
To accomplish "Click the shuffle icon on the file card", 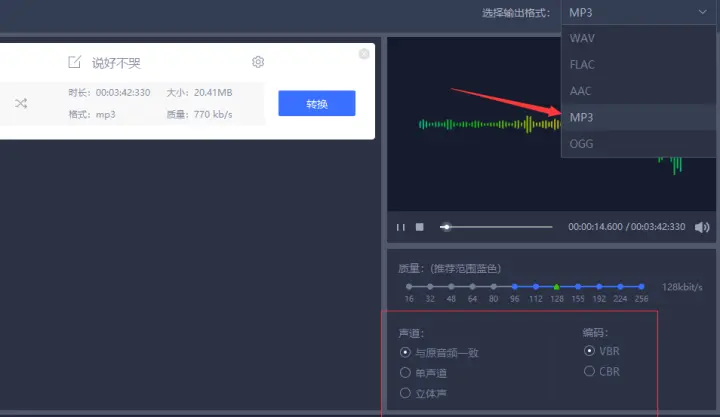I will click(x=21, y=103).
